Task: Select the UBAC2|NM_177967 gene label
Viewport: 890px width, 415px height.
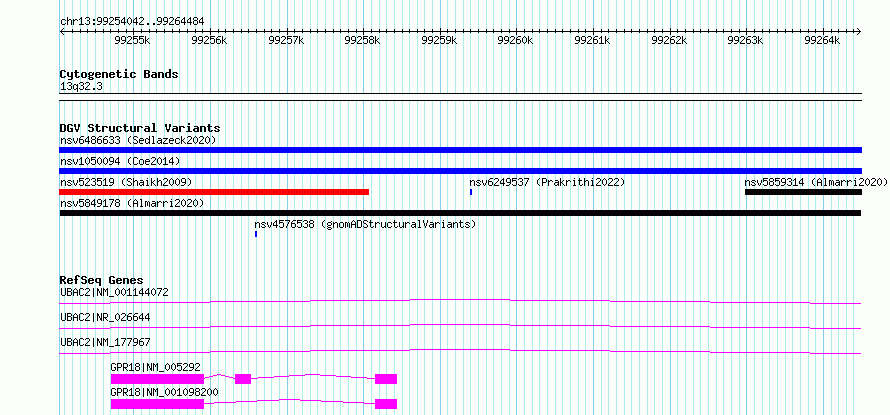Action: click(x=105, y=343)
